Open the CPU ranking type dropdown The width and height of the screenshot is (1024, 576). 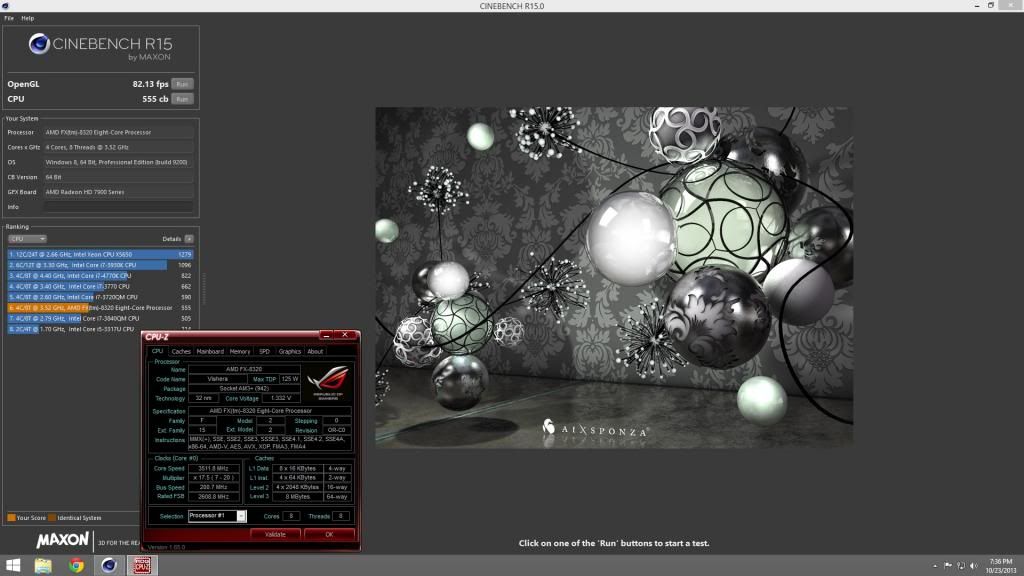click(x=27, y=239)
